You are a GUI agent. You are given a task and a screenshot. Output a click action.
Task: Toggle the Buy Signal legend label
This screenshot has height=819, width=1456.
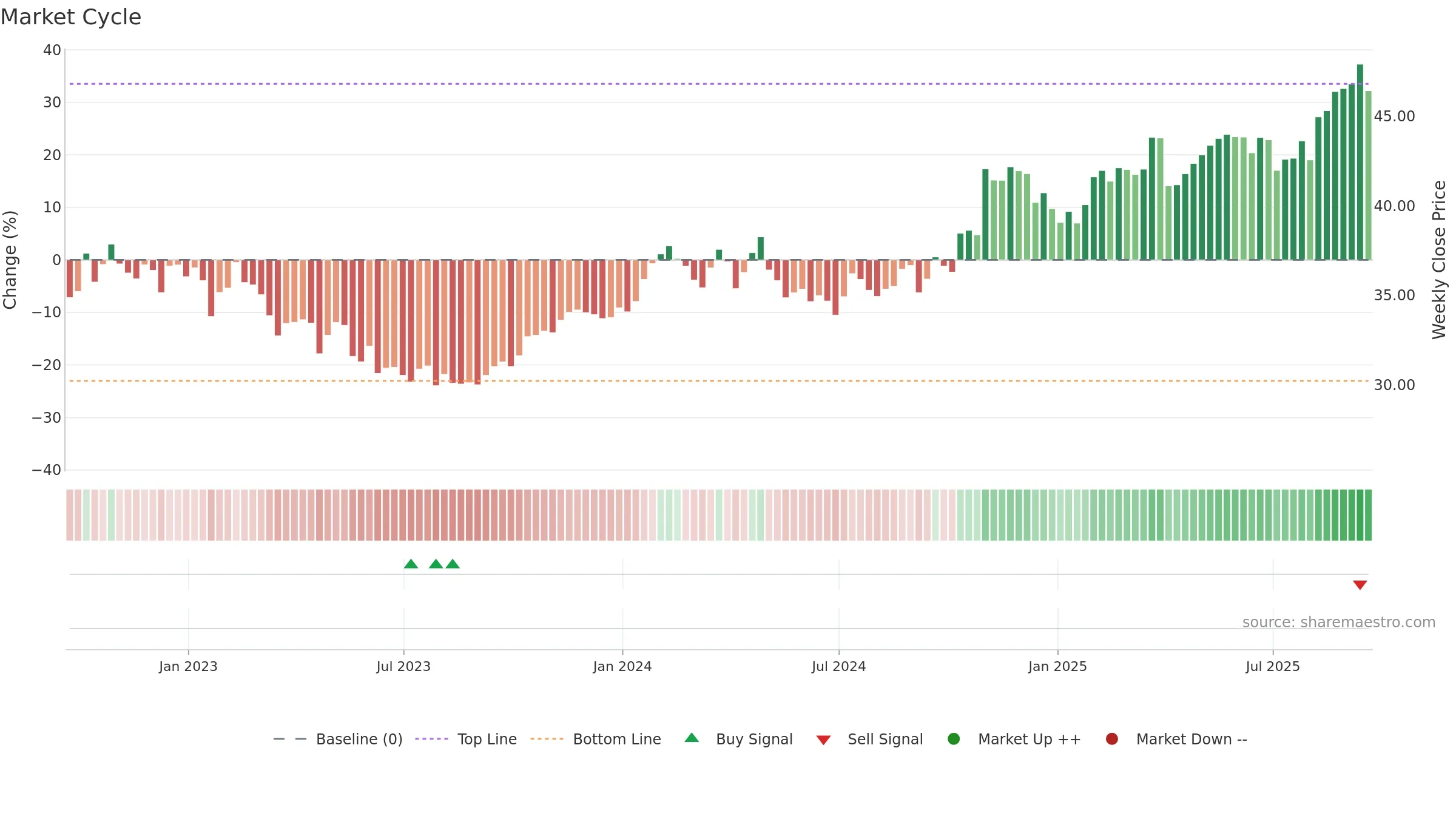tap(754, 739)
